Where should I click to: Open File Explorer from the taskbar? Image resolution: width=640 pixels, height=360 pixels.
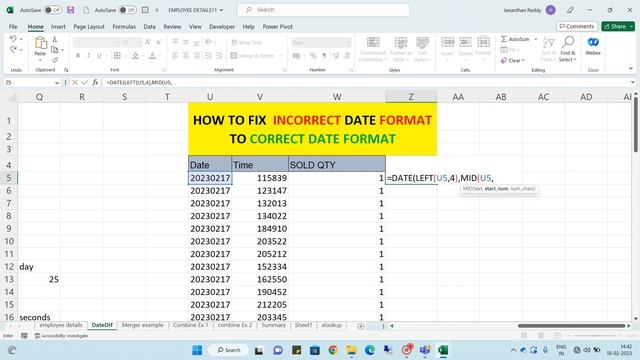pos(351,350)
